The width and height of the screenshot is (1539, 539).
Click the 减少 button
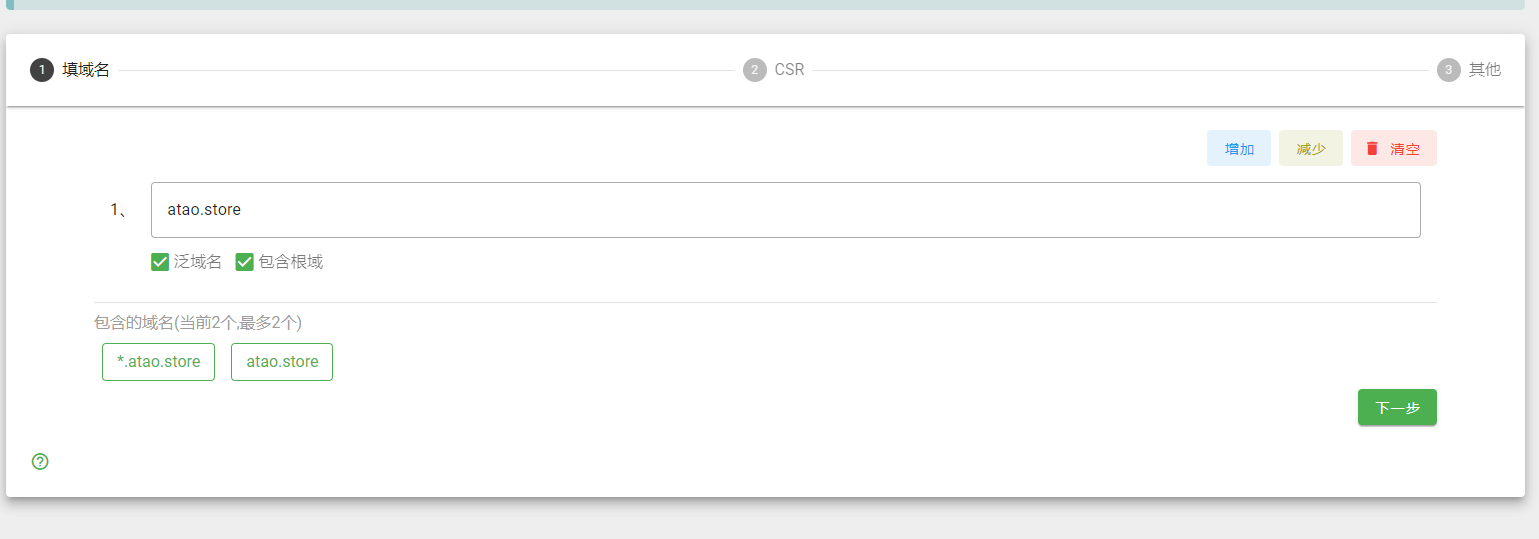[1311, 148]
